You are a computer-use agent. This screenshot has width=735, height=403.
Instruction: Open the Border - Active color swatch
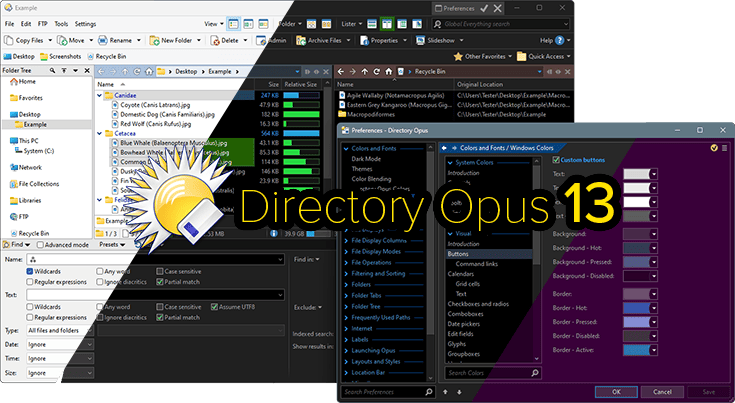pos(640,350)
